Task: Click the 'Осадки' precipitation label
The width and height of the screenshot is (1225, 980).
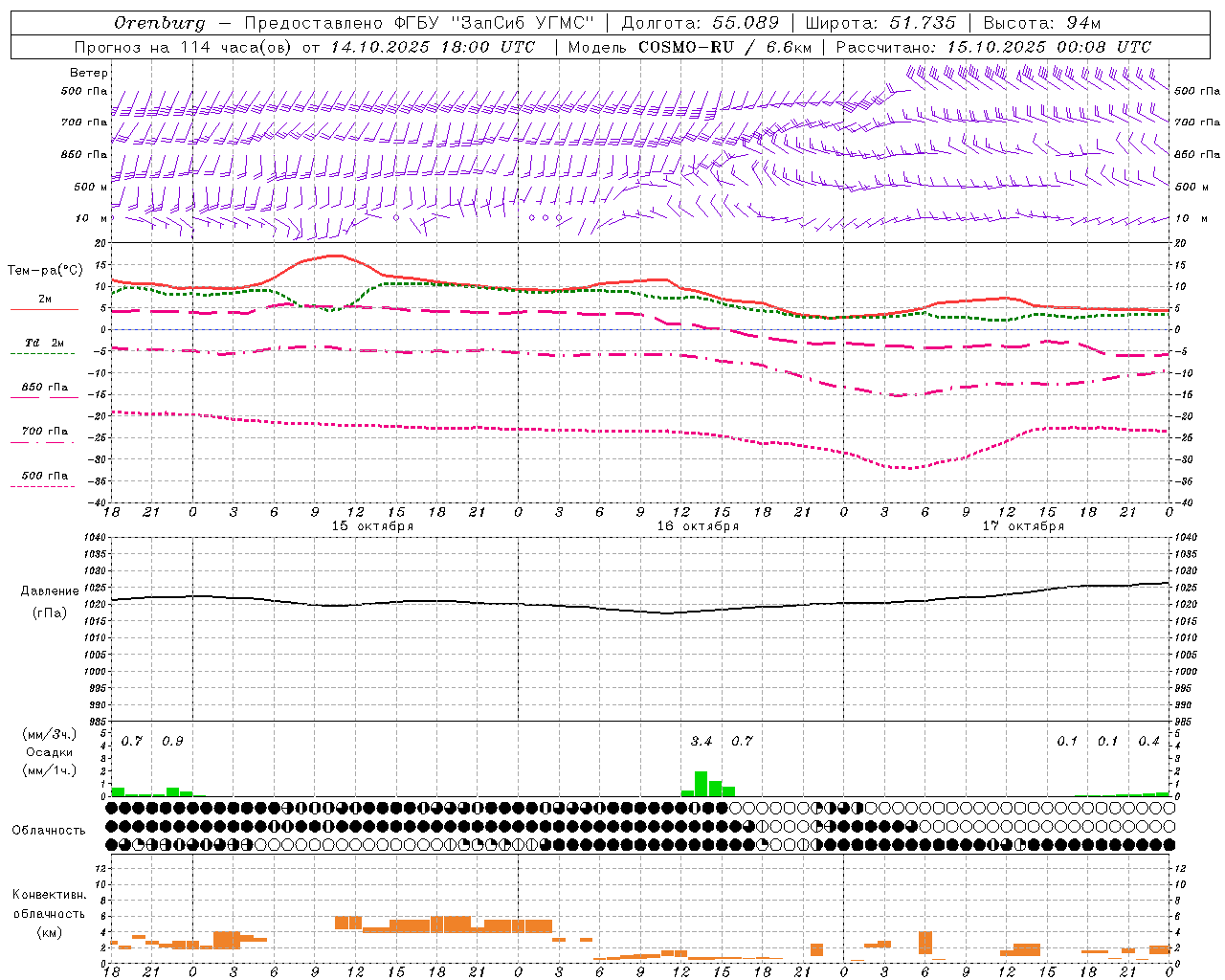Action: point(50,752)
